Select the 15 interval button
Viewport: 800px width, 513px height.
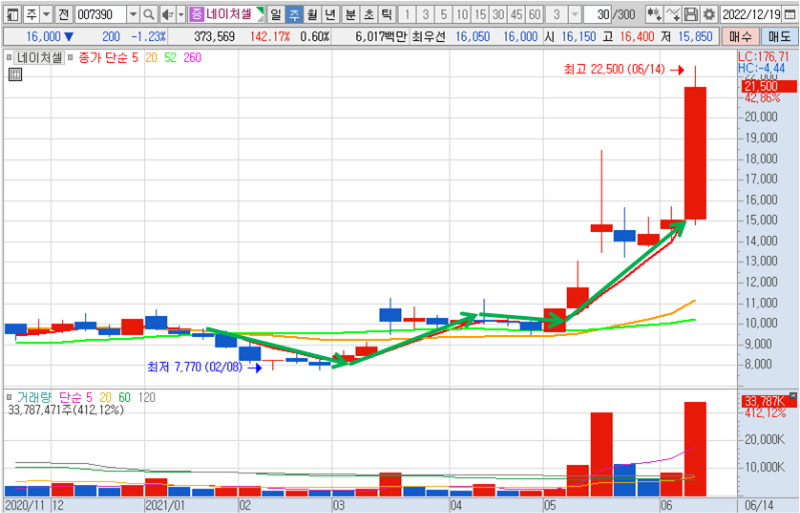click(x=480, y=14)
